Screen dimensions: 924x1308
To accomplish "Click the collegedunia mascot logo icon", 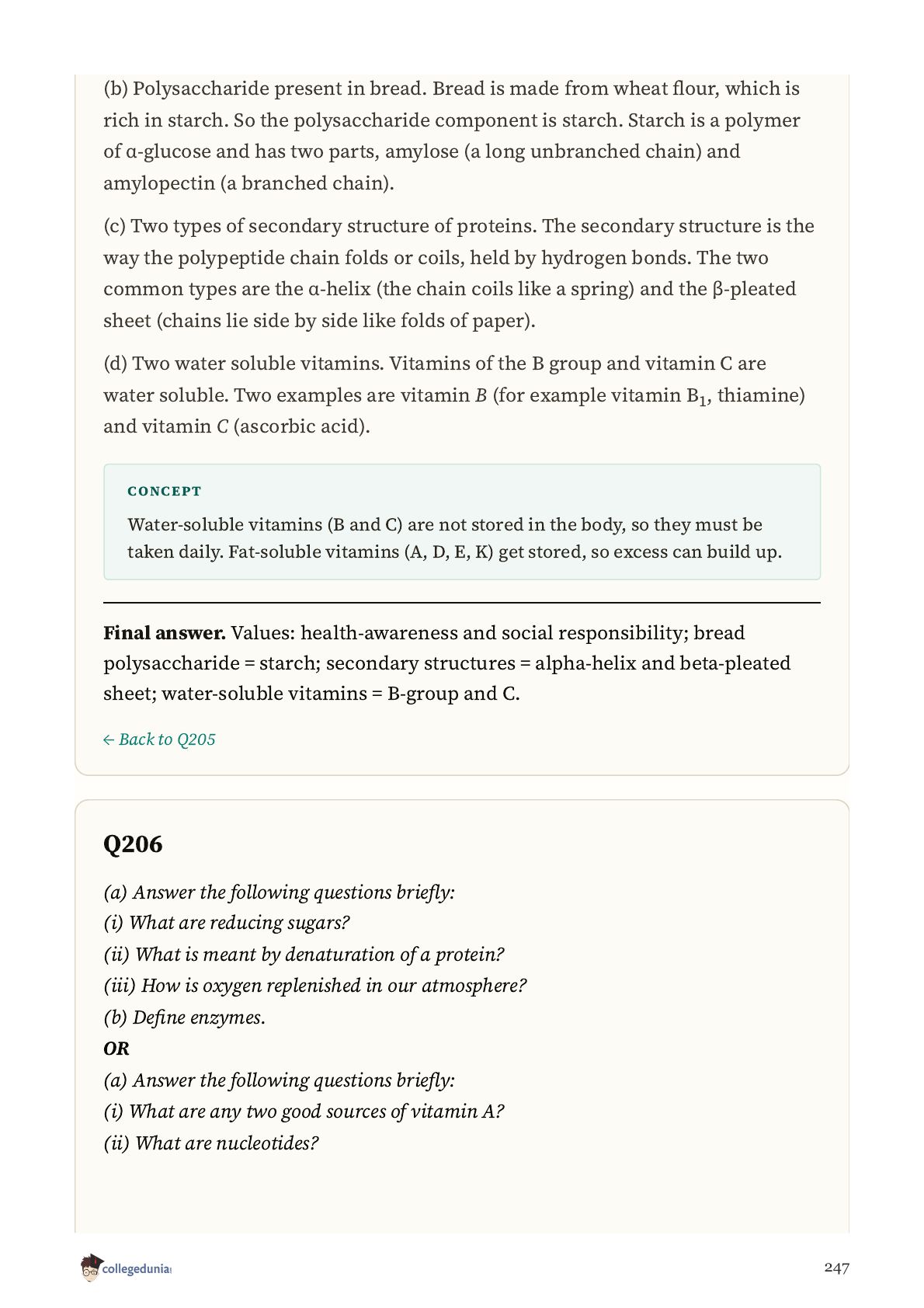I will (x=90, y=1268).
